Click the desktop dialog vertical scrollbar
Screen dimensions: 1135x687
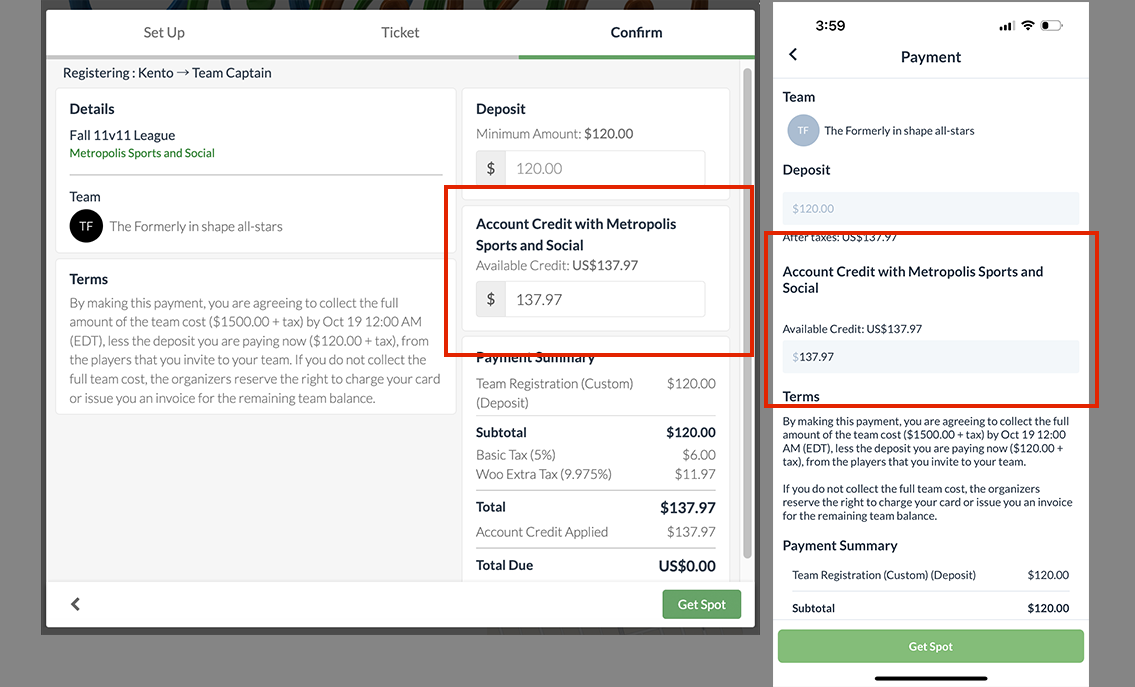(746, 300)
